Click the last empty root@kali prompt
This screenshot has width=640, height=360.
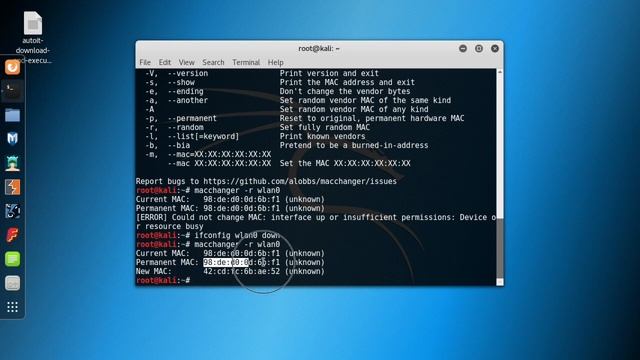[x=163, y=280]
